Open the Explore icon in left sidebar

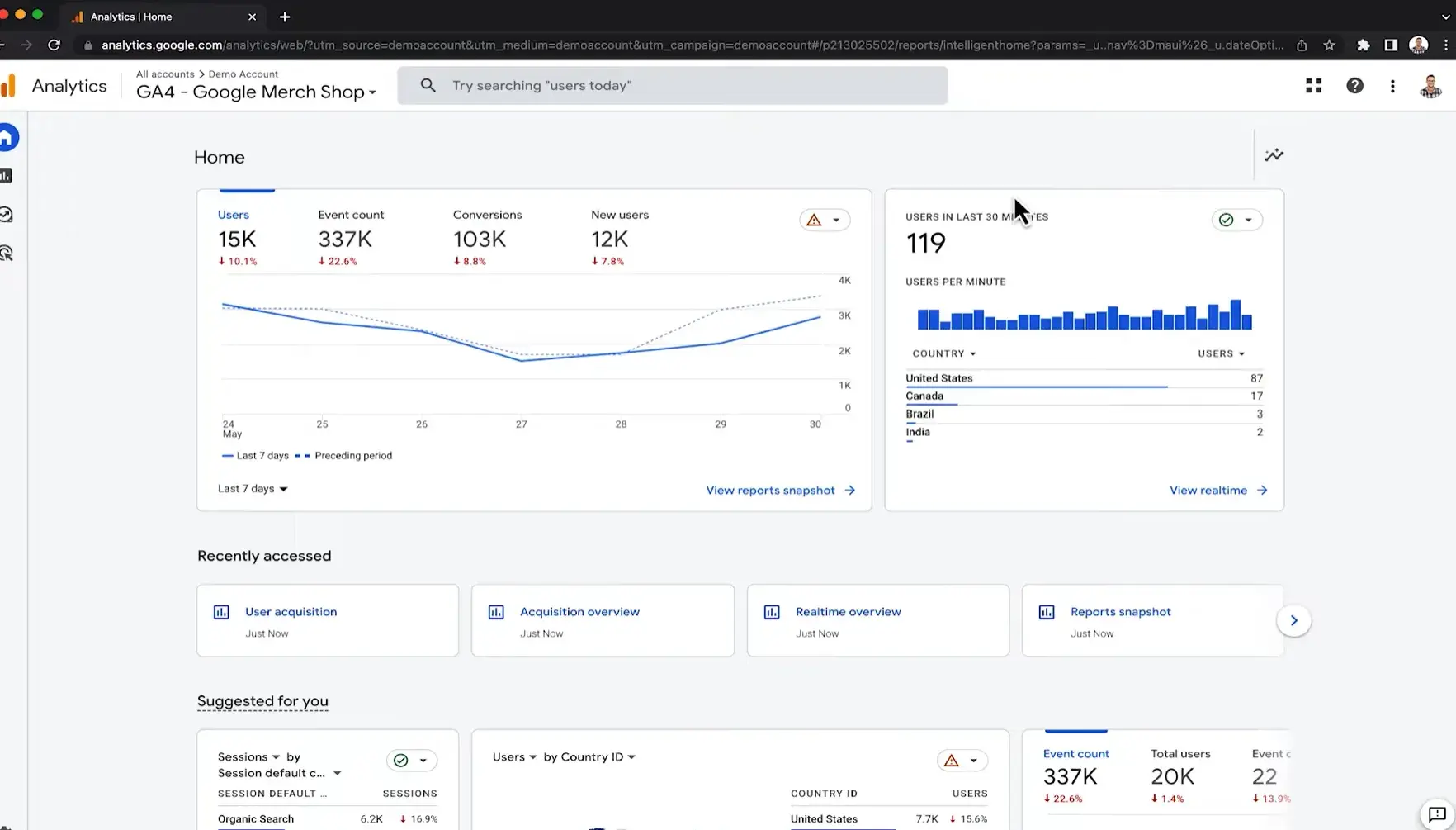pos(7,215)
